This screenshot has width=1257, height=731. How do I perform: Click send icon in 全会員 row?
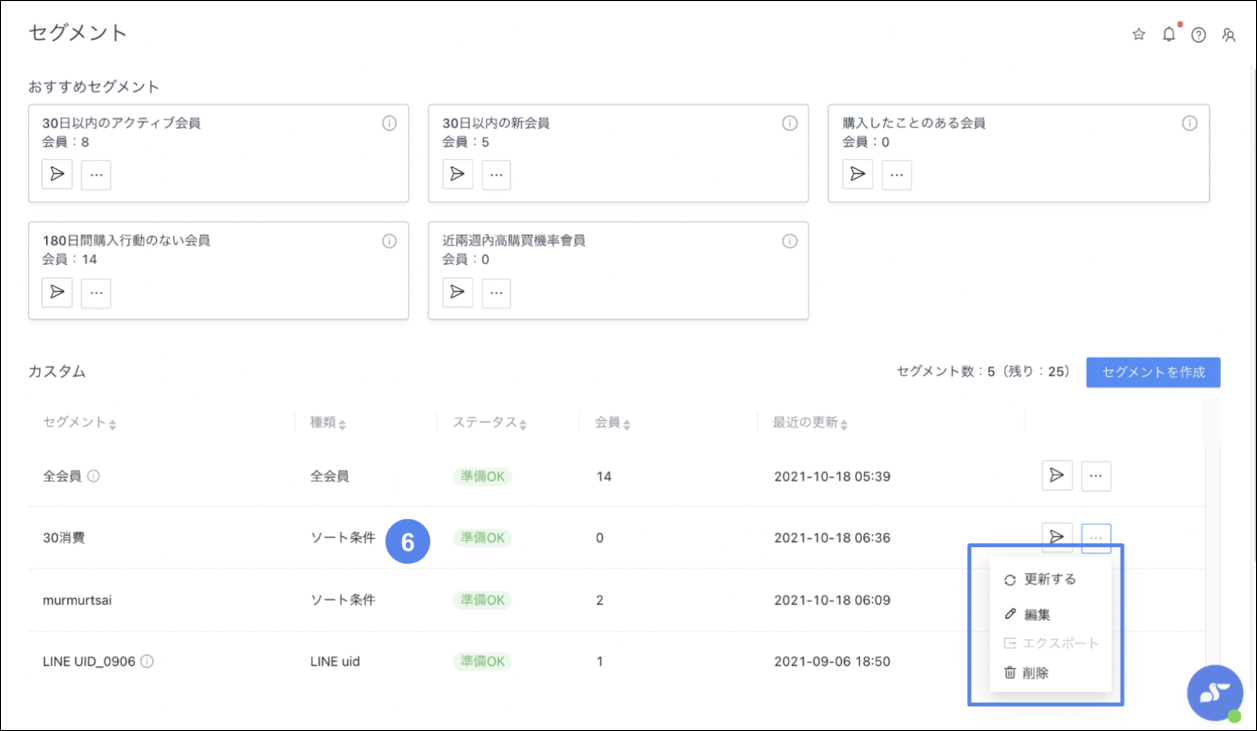pos(1056,476)
